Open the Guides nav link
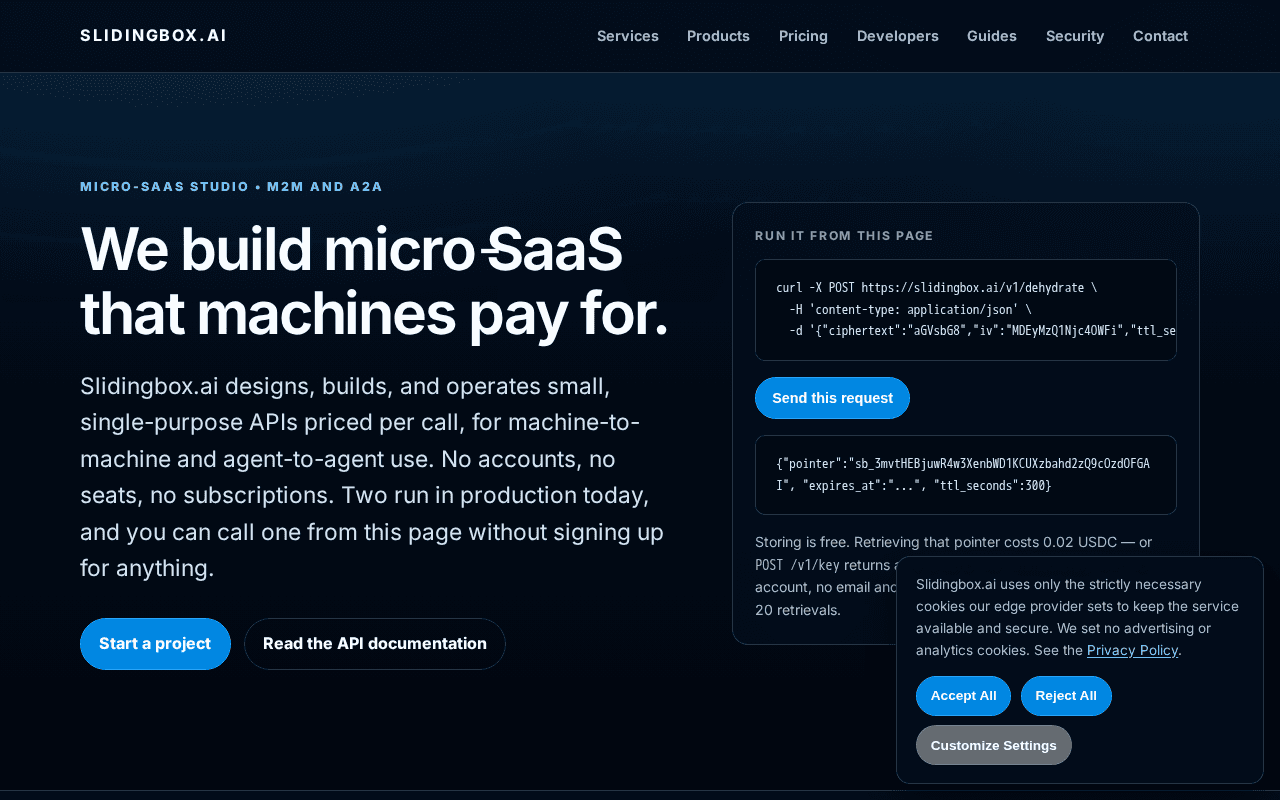1280x800 pixels. point(992,36)
